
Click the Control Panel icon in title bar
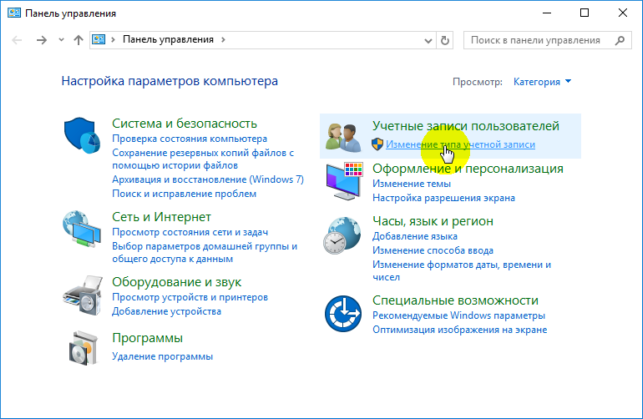(14, 13)
